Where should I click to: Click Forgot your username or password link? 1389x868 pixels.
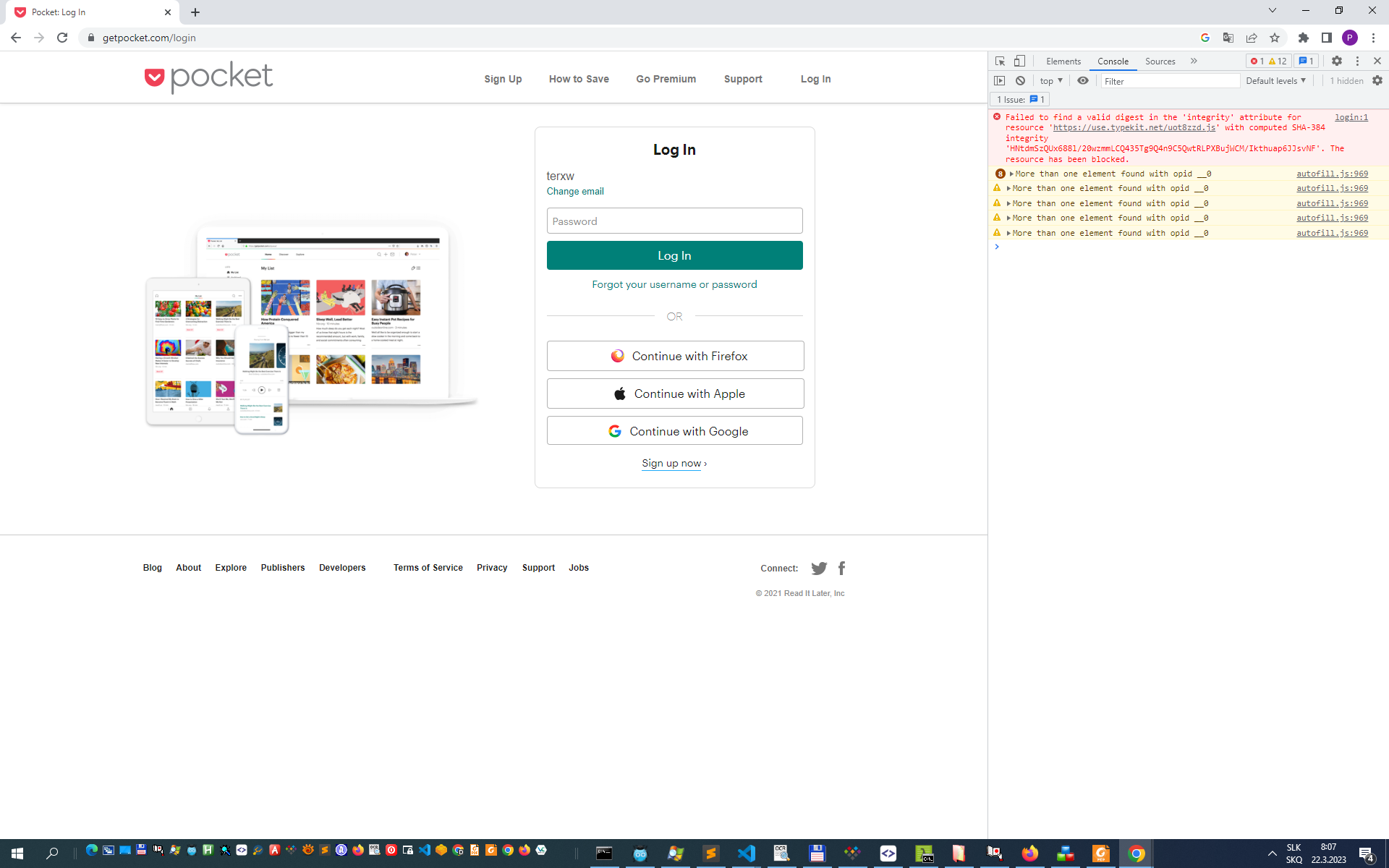[674, 284]
